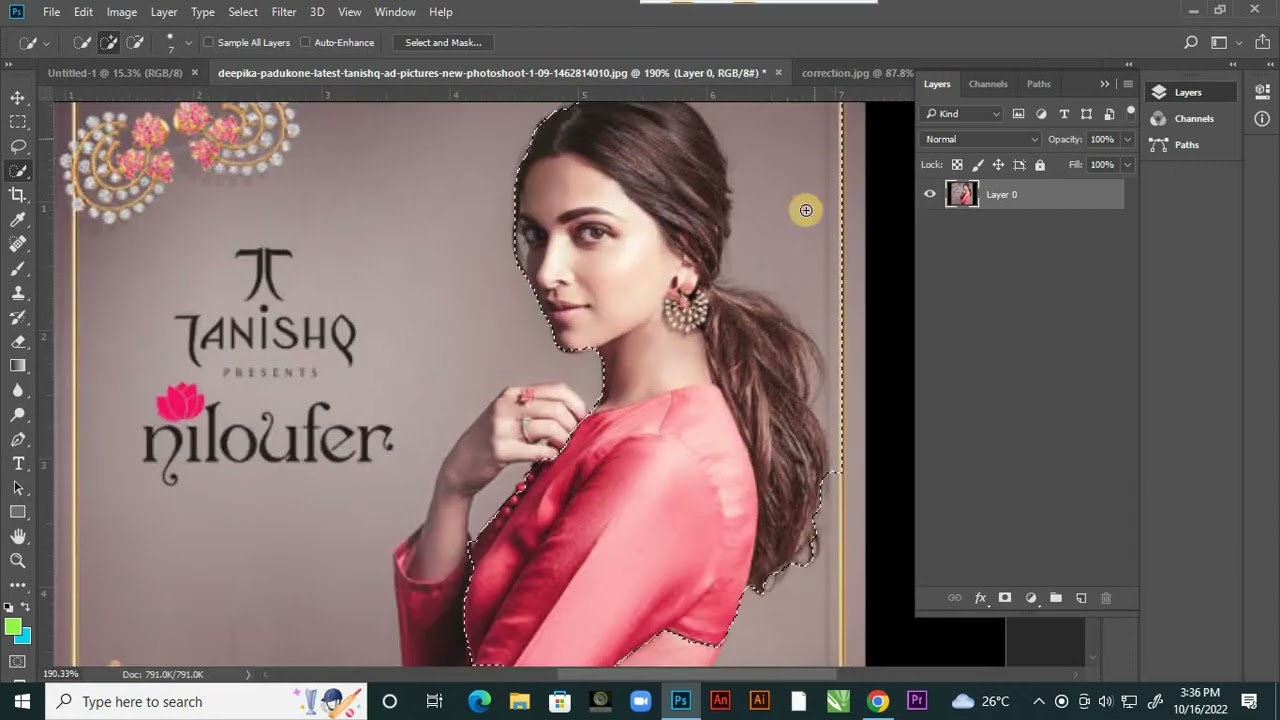This screenshot has height=720, width=1280.
Task: Select the Zoom tool
Action: coord(18,561)
